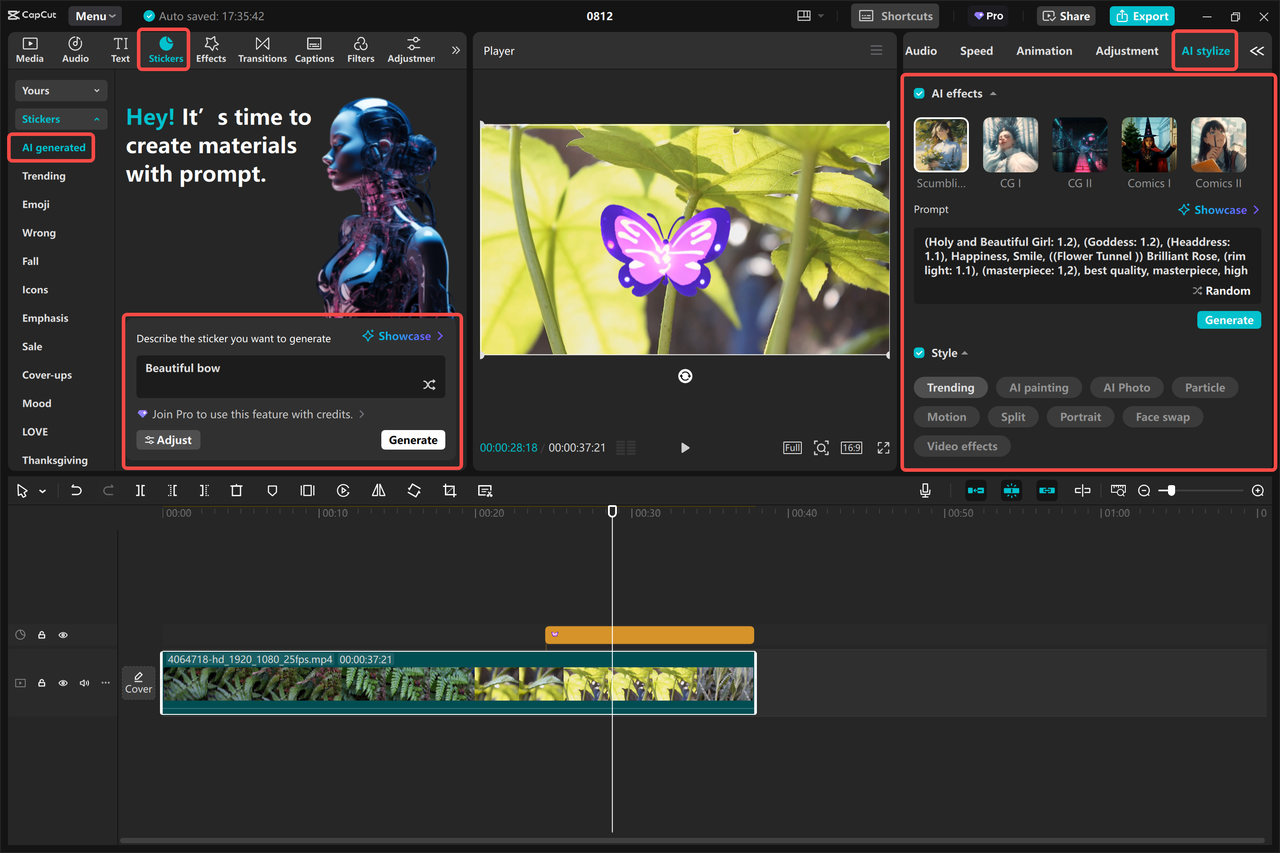Click the zoom-in magnifier on timeline
The image size is (1280, 853).
[x=1258, y=491]
